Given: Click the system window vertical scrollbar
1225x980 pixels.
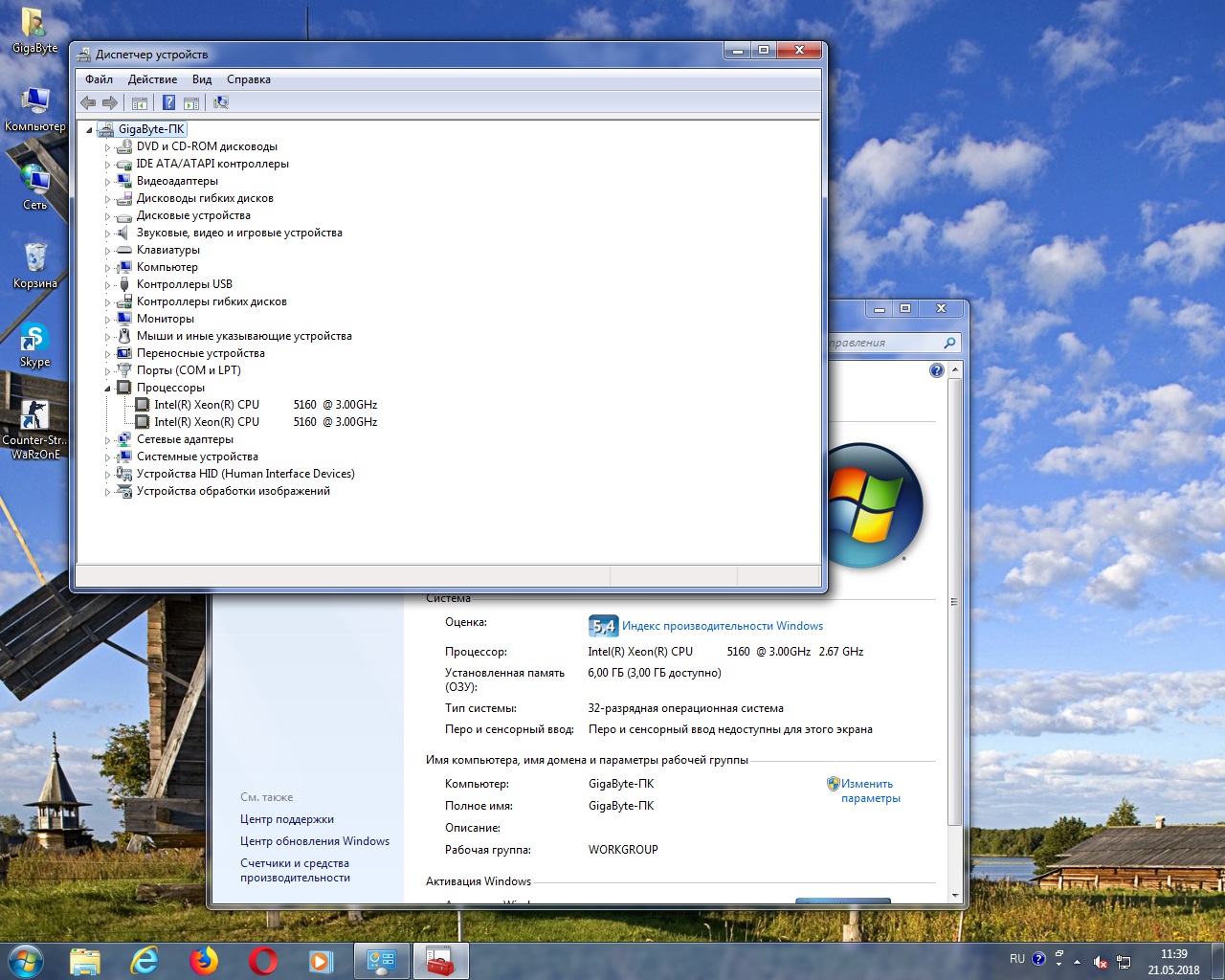Looking at the screenshot, I should [x=954, y=603].
